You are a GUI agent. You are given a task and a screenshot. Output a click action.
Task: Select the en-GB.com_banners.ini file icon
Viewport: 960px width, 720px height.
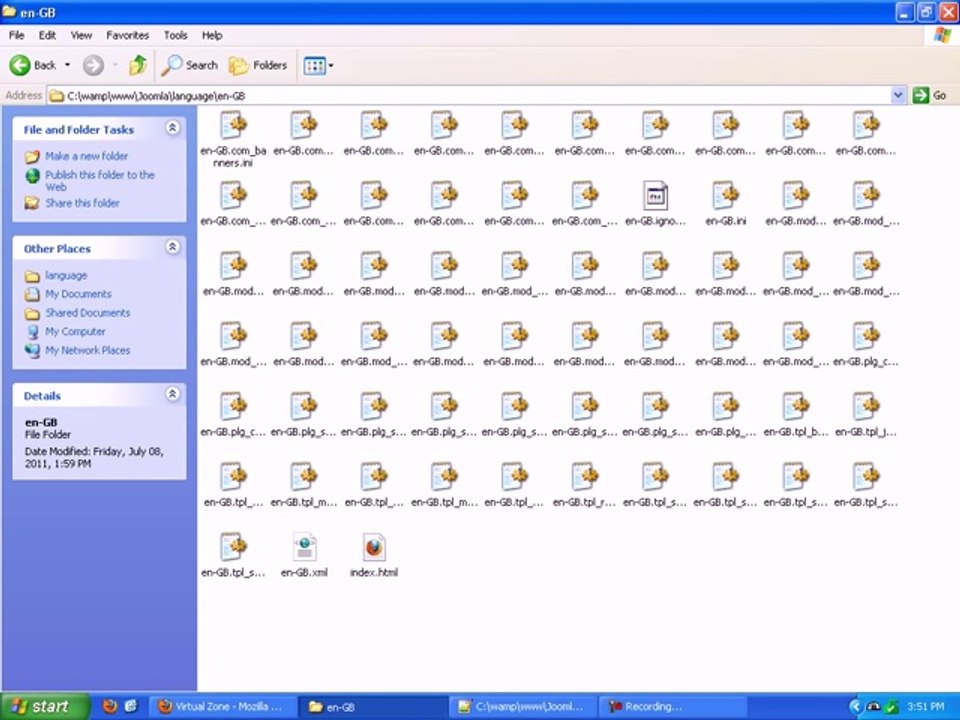pos(233,125)
